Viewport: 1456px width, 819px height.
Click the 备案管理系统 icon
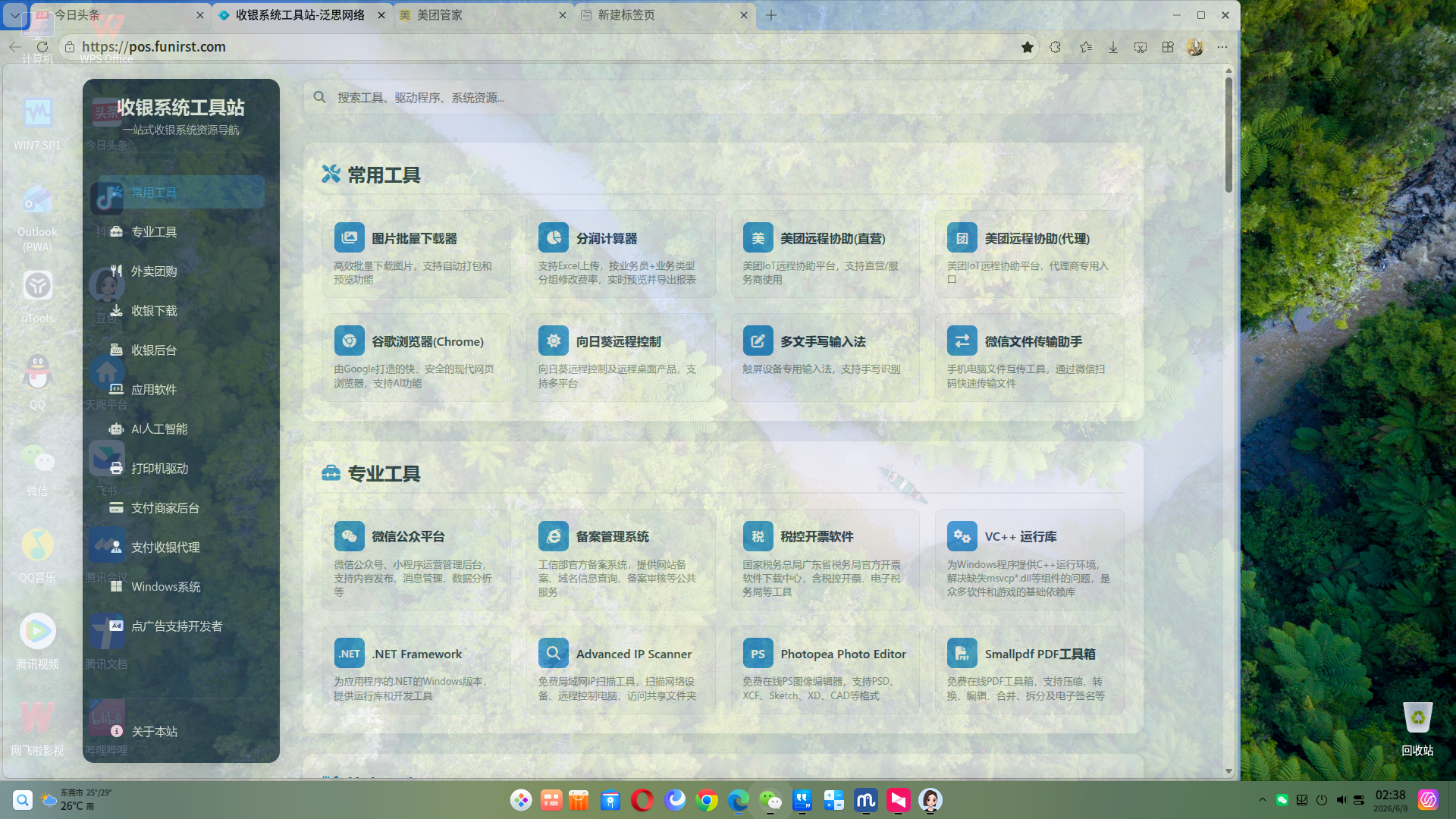click(554, 536)
